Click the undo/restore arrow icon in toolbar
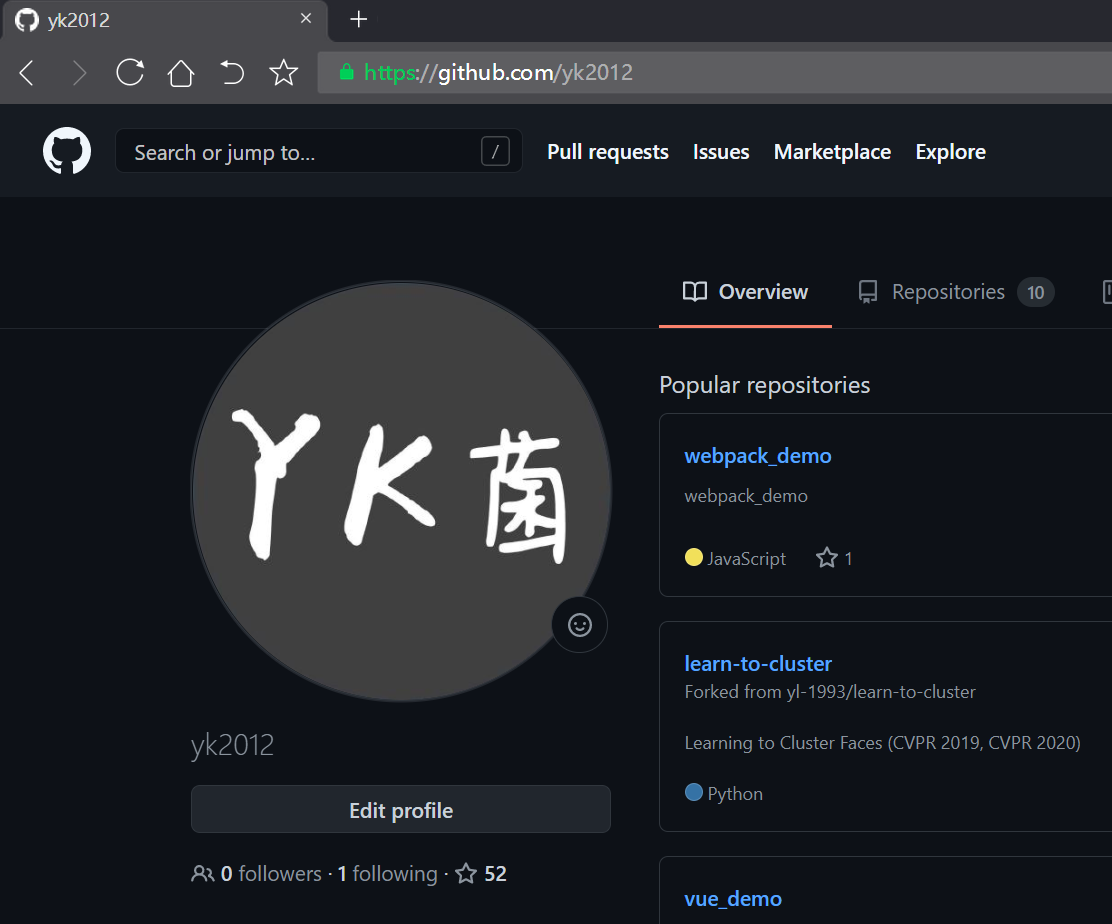This screenshot has width=1112, height=924. [x=232, y=72]
